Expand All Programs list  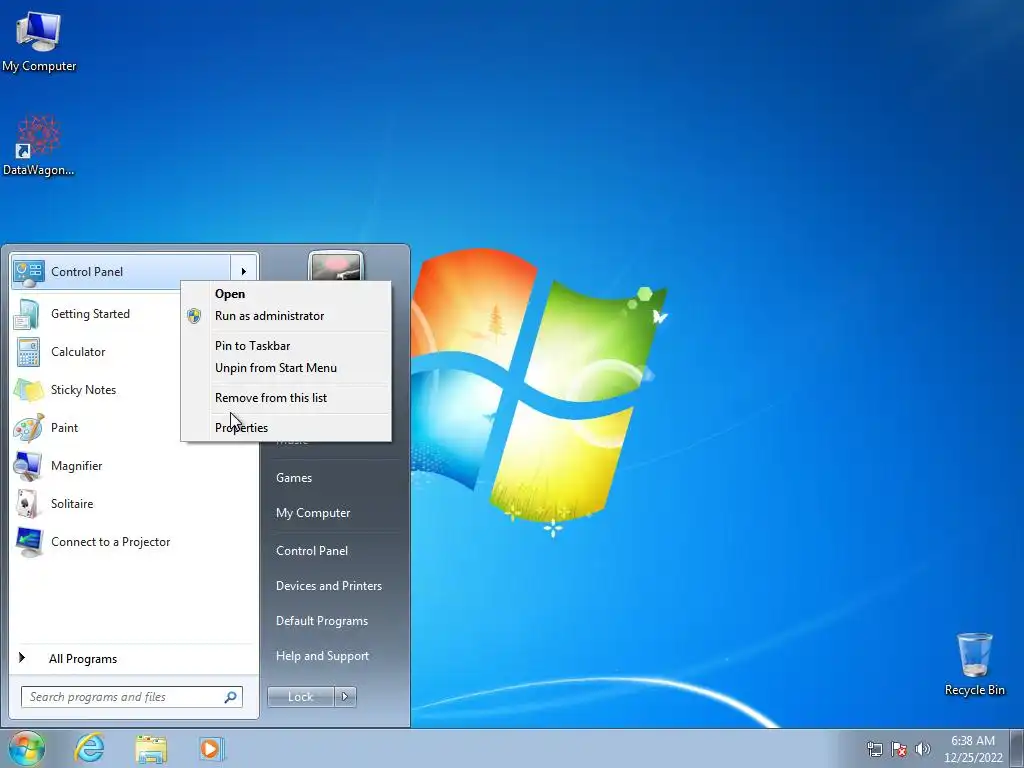[x=83, y=659]
